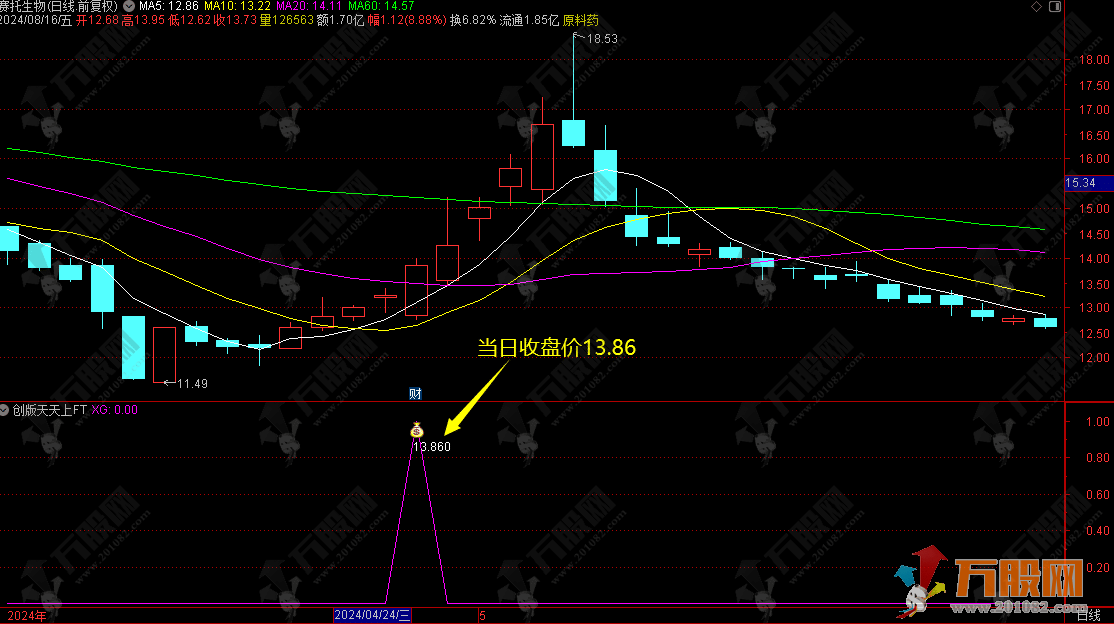This screenshot has width=1114, height=624.
Task: Click the 2024/08/16/五 date text
Action: (x=36, y=21)
